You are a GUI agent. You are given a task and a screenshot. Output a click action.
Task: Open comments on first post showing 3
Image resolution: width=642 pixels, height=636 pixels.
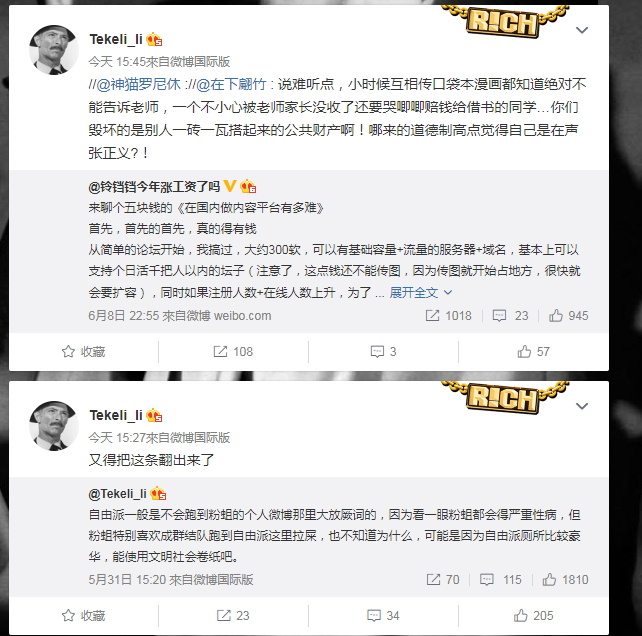(x=383, y=351)
